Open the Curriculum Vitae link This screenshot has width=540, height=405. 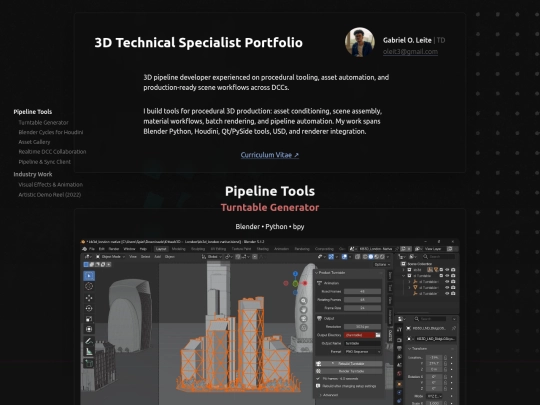pyautogui.click(x=270, y=155)
